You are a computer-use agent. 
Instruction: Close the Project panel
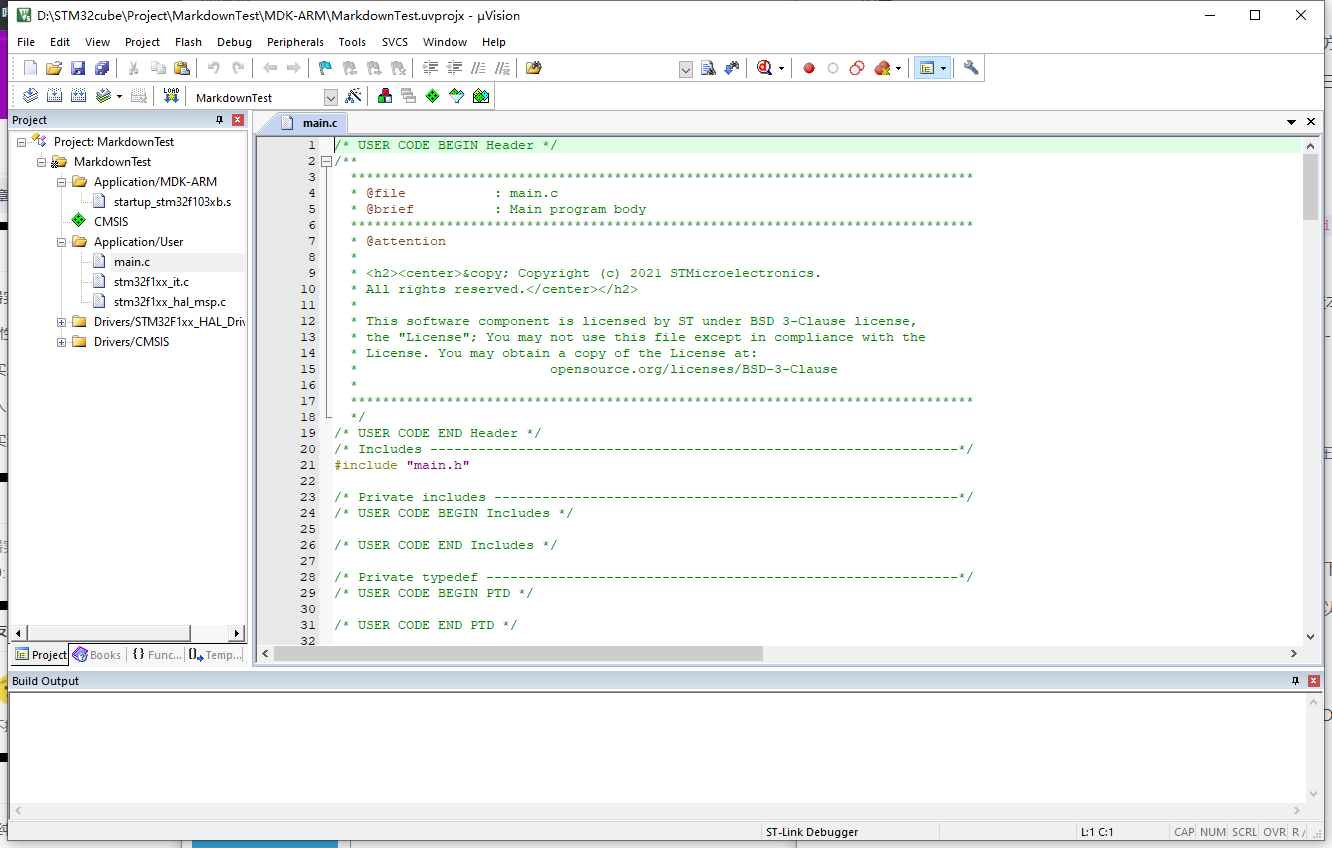click(238, 120)
